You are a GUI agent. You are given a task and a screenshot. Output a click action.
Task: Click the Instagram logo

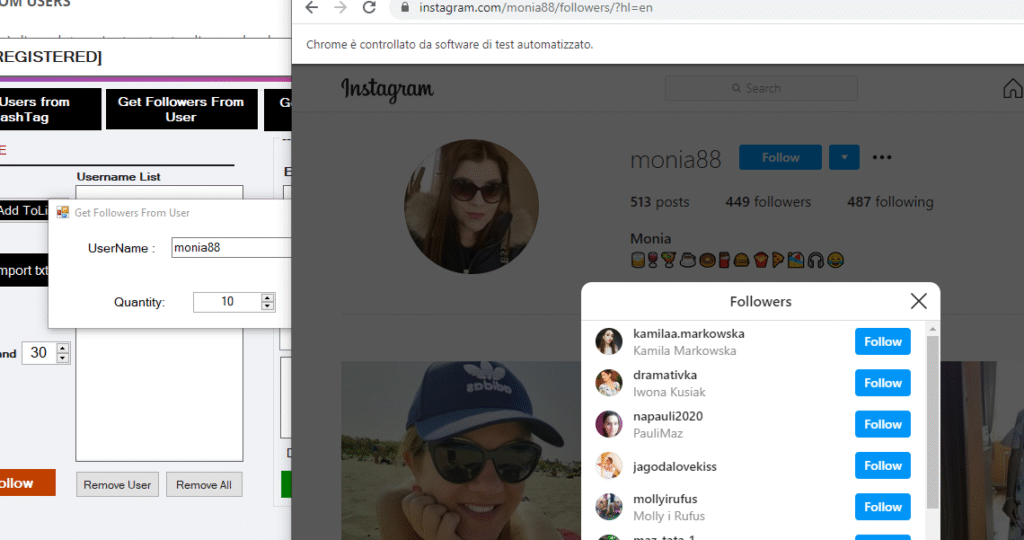(387, 89)
